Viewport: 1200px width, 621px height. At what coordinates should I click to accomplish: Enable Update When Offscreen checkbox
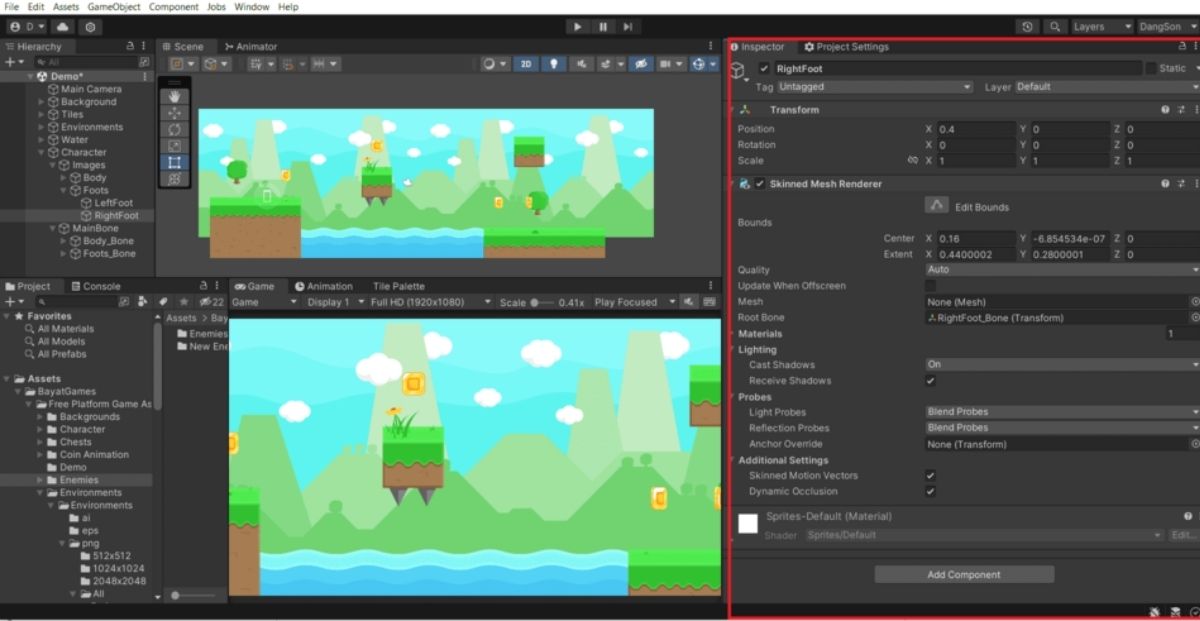click(x=931, y=286)
